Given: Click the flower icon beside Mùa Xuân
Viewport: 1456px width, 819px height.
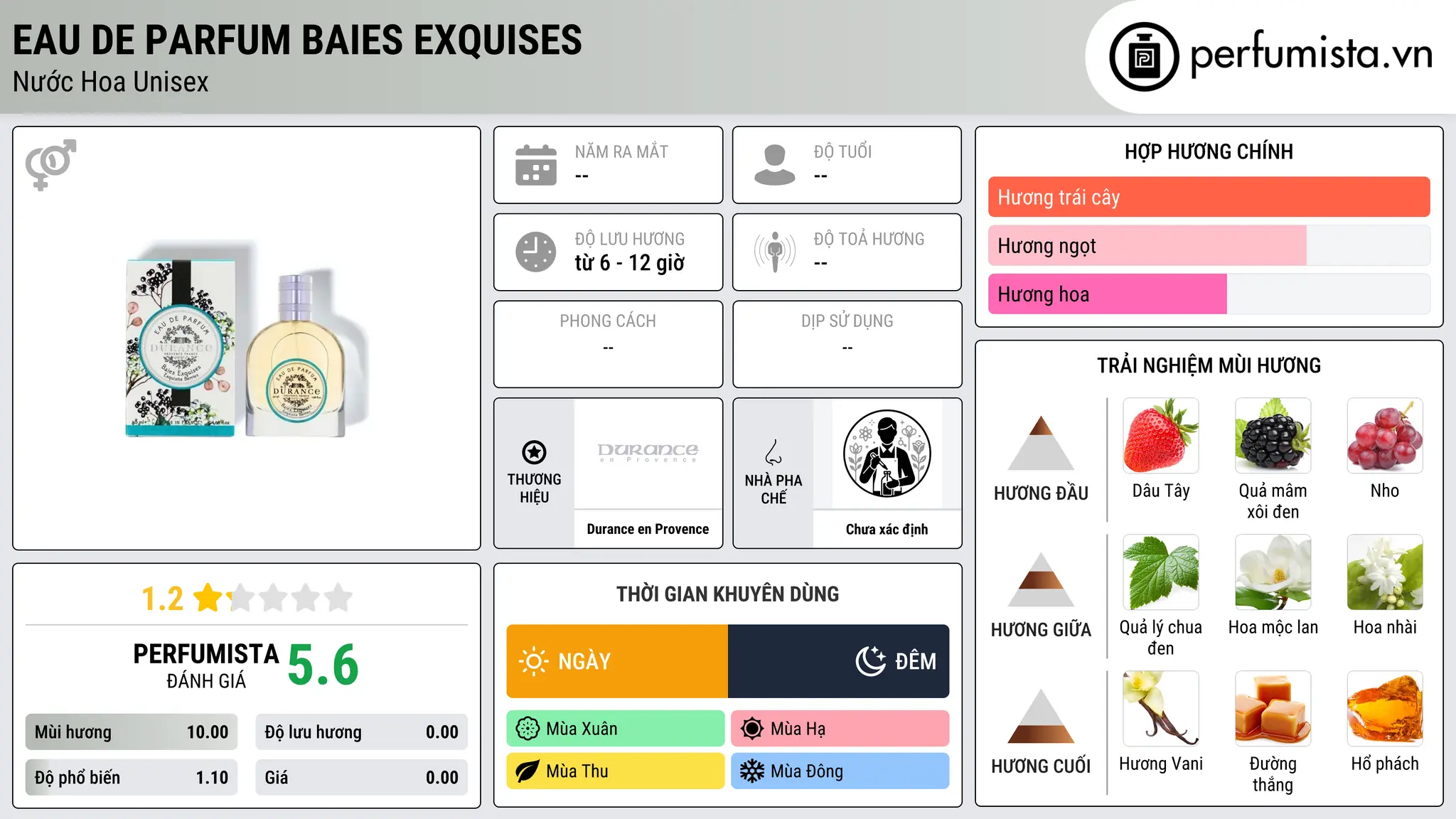Looking at the screenshot, I should coord(528,729).
